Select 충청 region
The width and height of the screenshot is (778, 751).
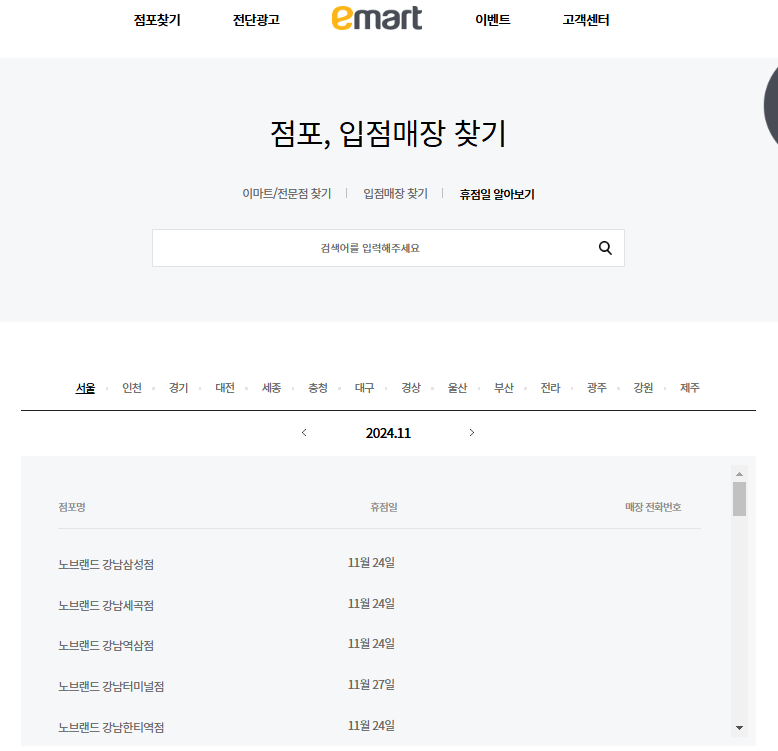[x=318, y=388]
